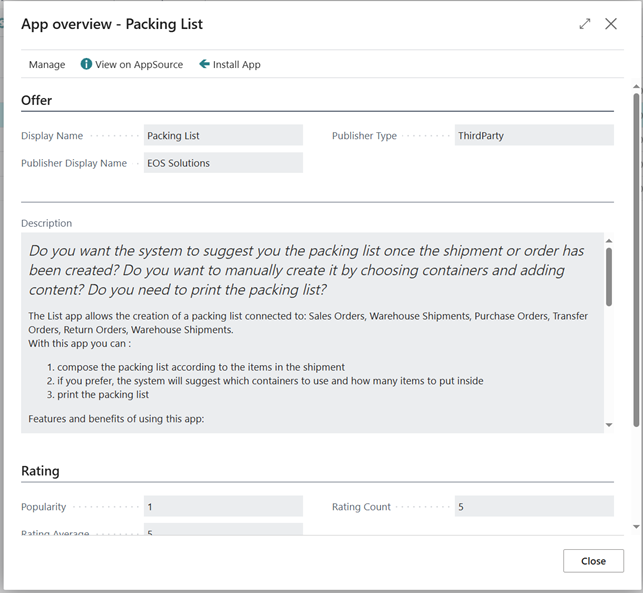Click the View on AppSource info icon
The height and width of the screenshot is (593, 643).
tap(86, 64)
